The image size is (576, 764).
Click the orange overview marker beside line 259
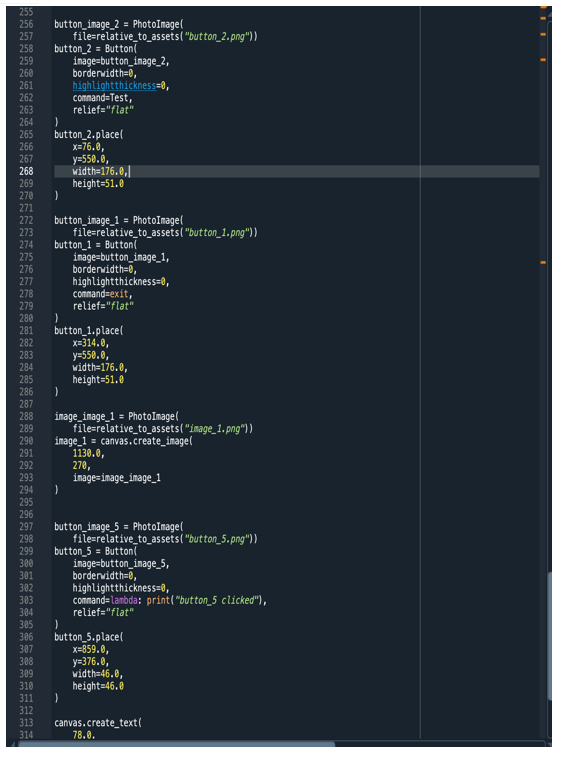543,60
